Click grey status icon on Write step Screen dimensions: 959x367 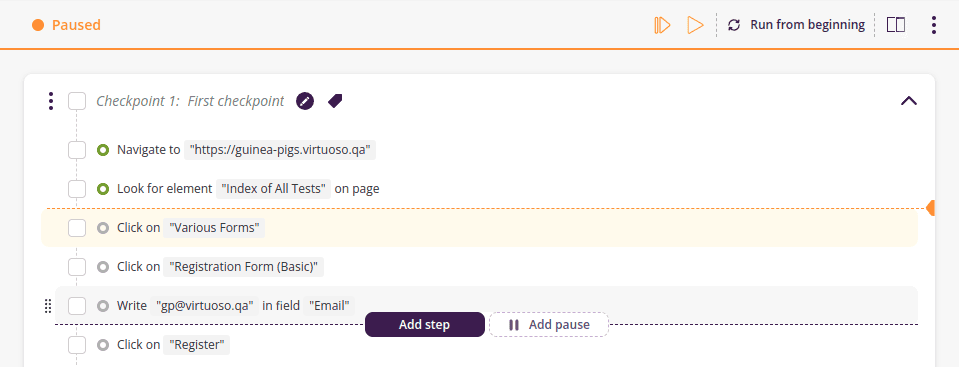103,306
